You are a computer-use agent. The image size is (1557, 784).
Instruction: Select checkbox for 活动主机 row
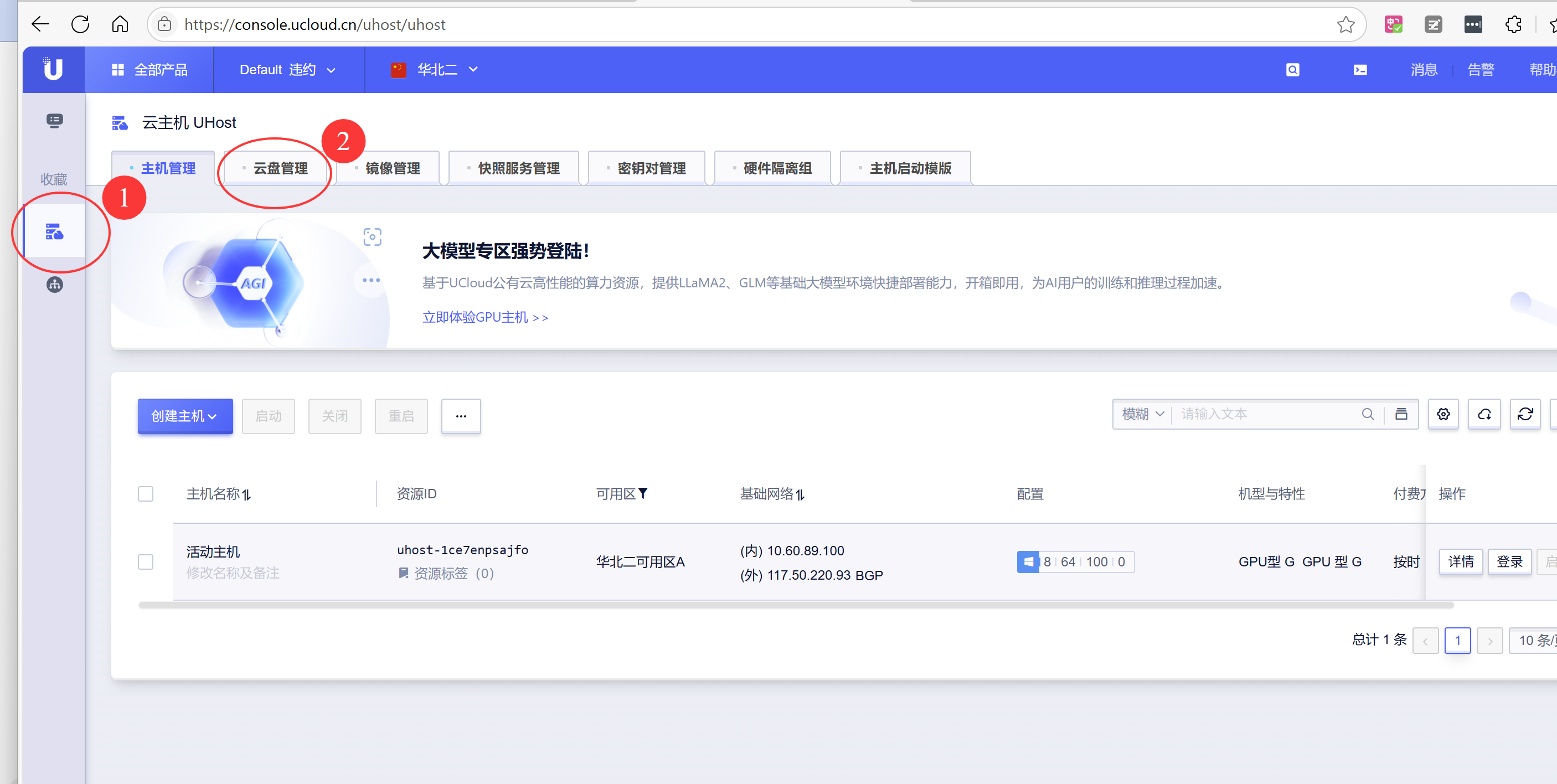[146, 561]
